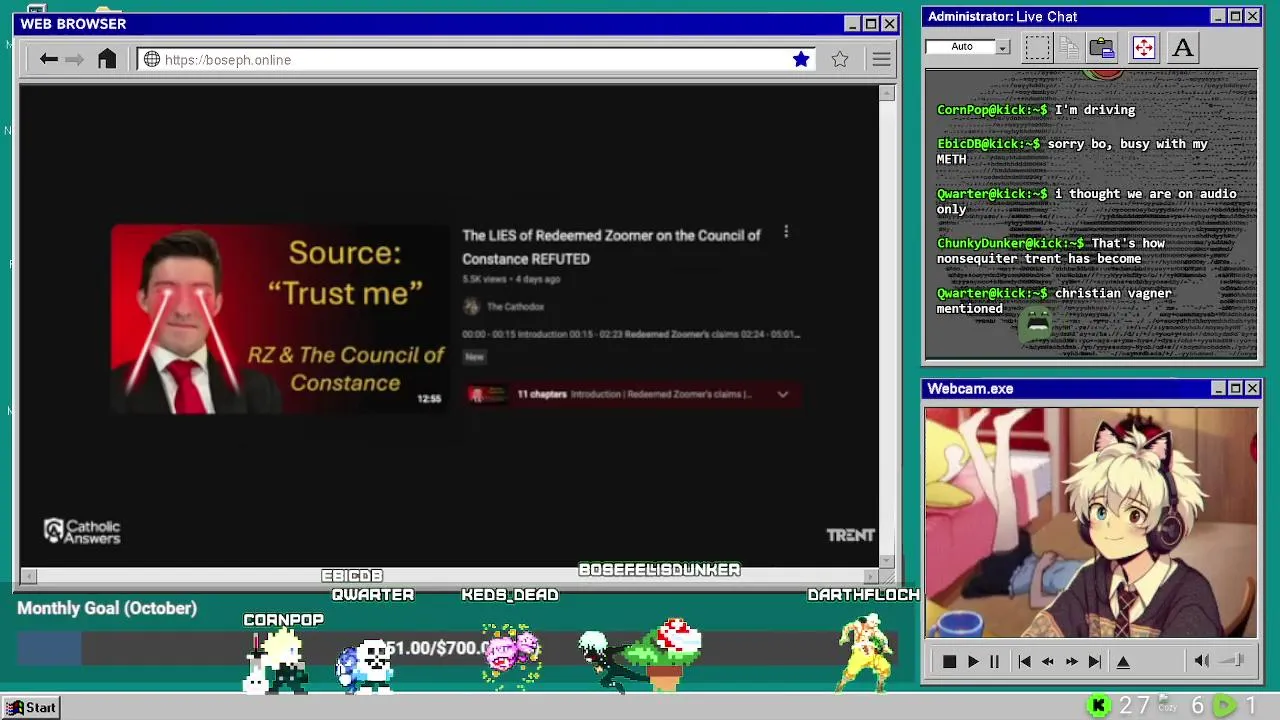Click the CORNPOP pixel character

(x=279, y=660)
